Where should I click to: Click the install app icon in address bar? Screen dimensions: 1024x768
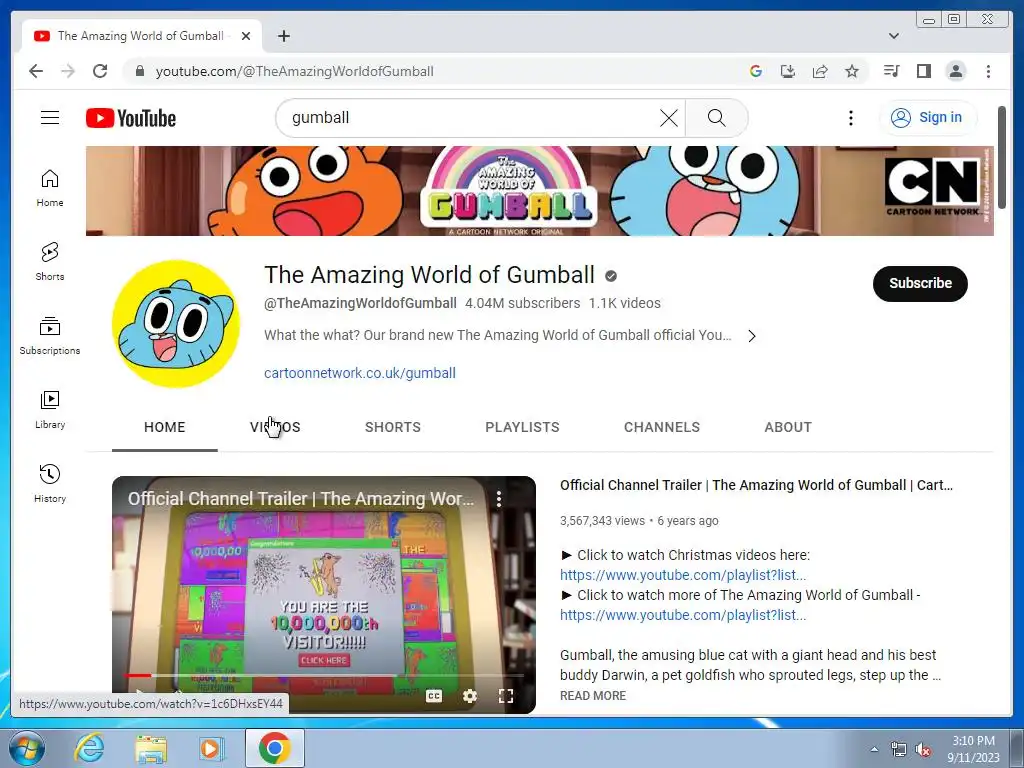tap(788, 71)
